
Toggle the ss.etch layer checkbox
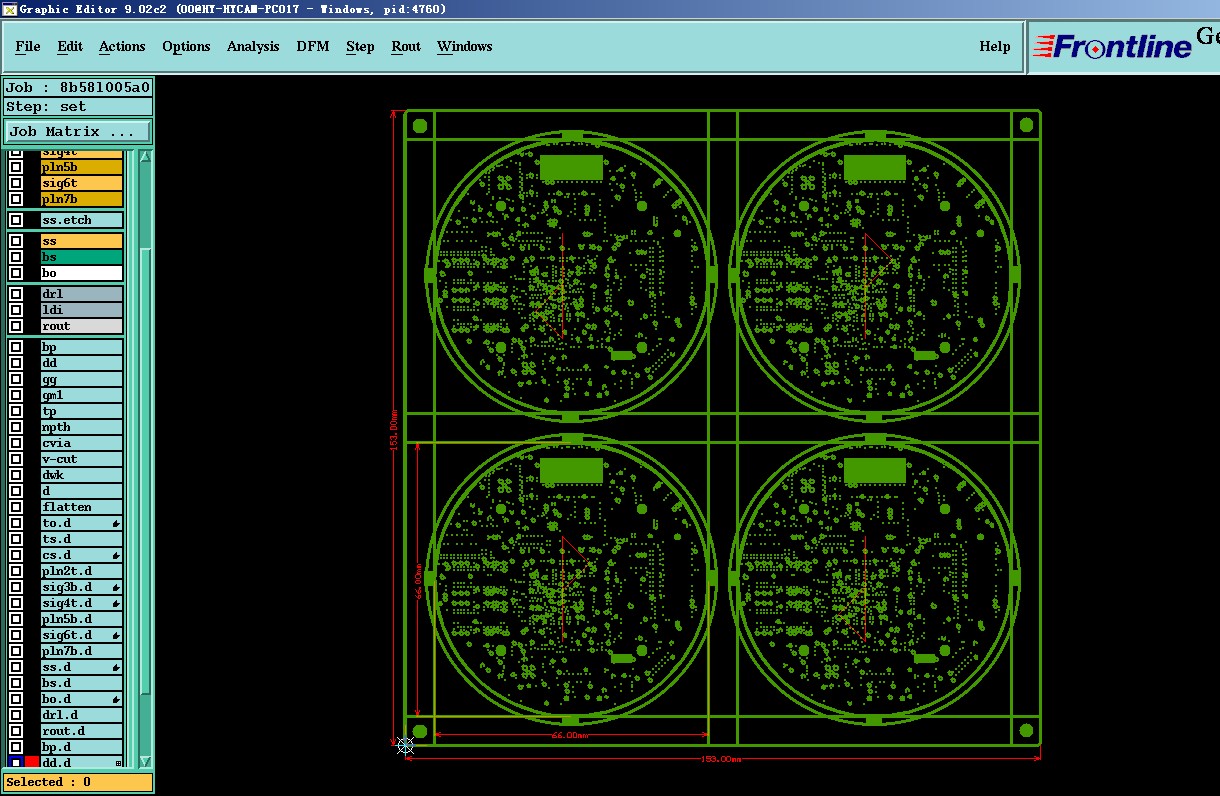16,220
